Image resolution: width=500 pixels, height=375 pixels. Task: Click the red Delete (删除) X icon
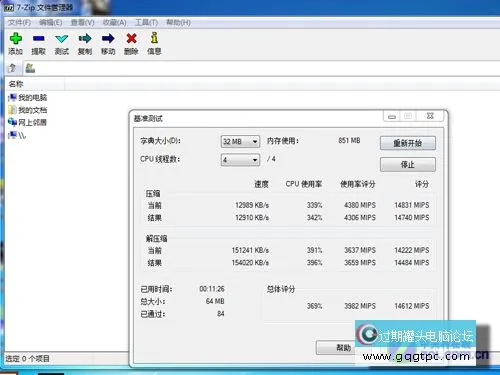[x=131, y=39]
